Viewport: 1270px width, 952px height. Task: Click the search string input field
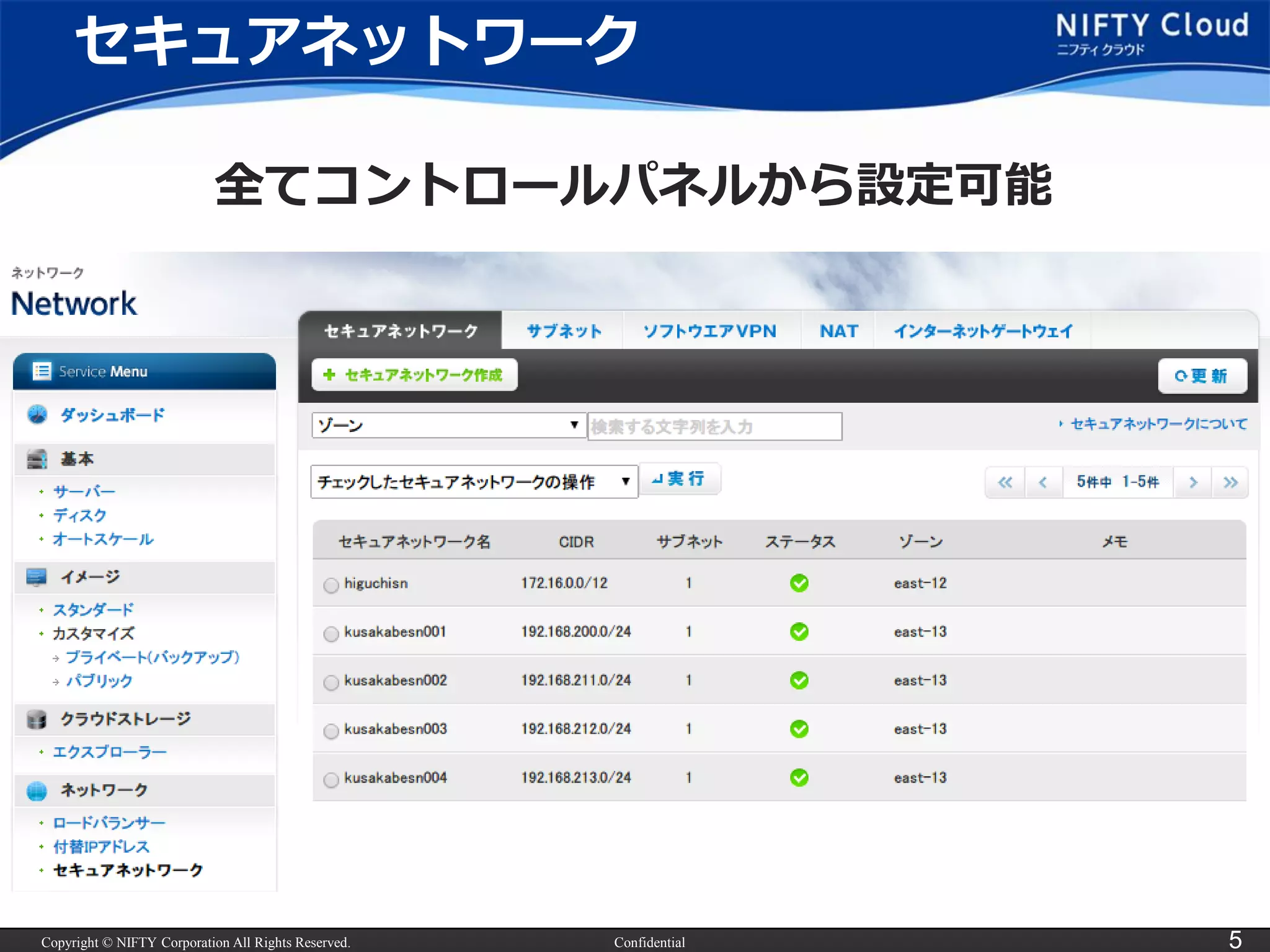[714, 426]
